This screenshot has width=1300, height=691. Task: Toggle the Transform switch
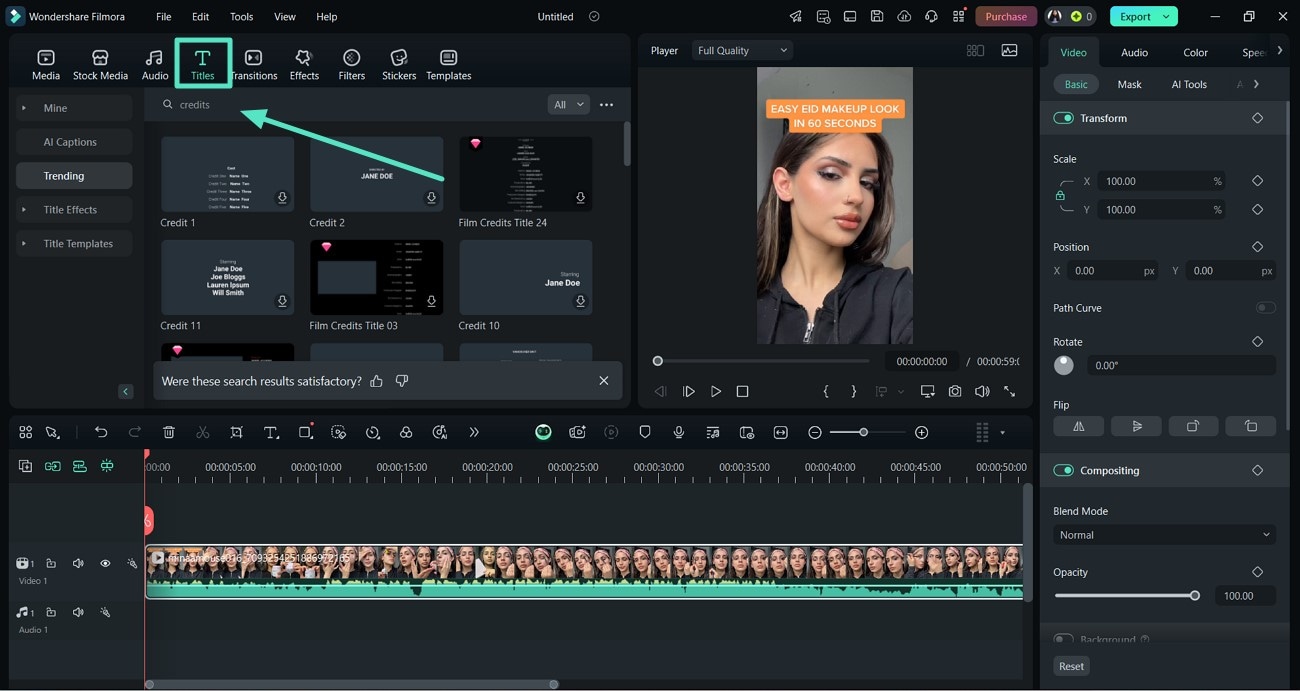click(1063, 118)
